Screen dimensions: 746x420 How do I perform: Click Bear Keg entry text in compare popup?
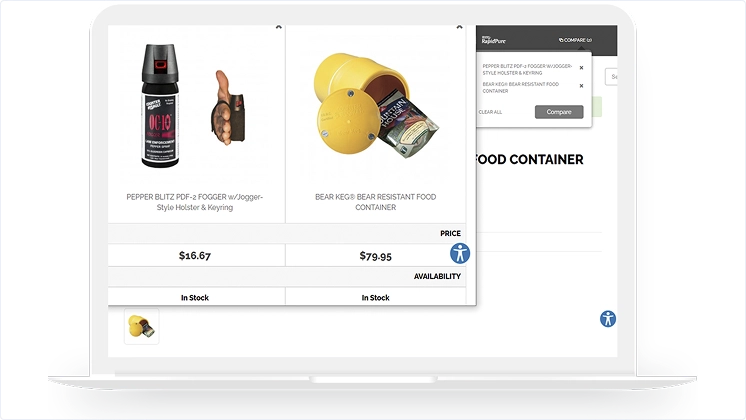[520, 88]
